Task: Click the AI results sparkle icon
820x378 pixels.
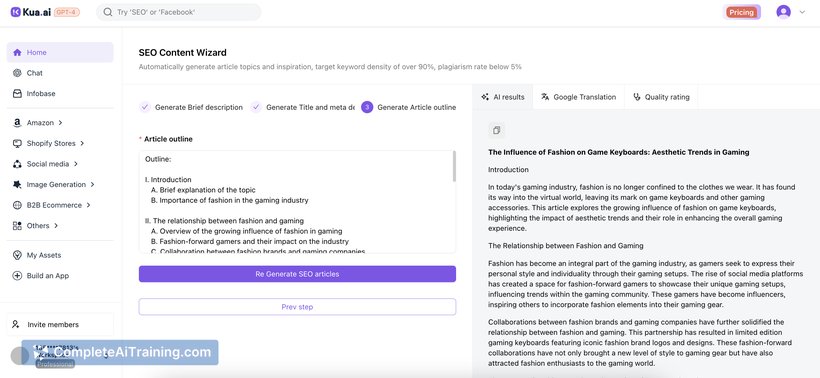Action: point(485,97)
